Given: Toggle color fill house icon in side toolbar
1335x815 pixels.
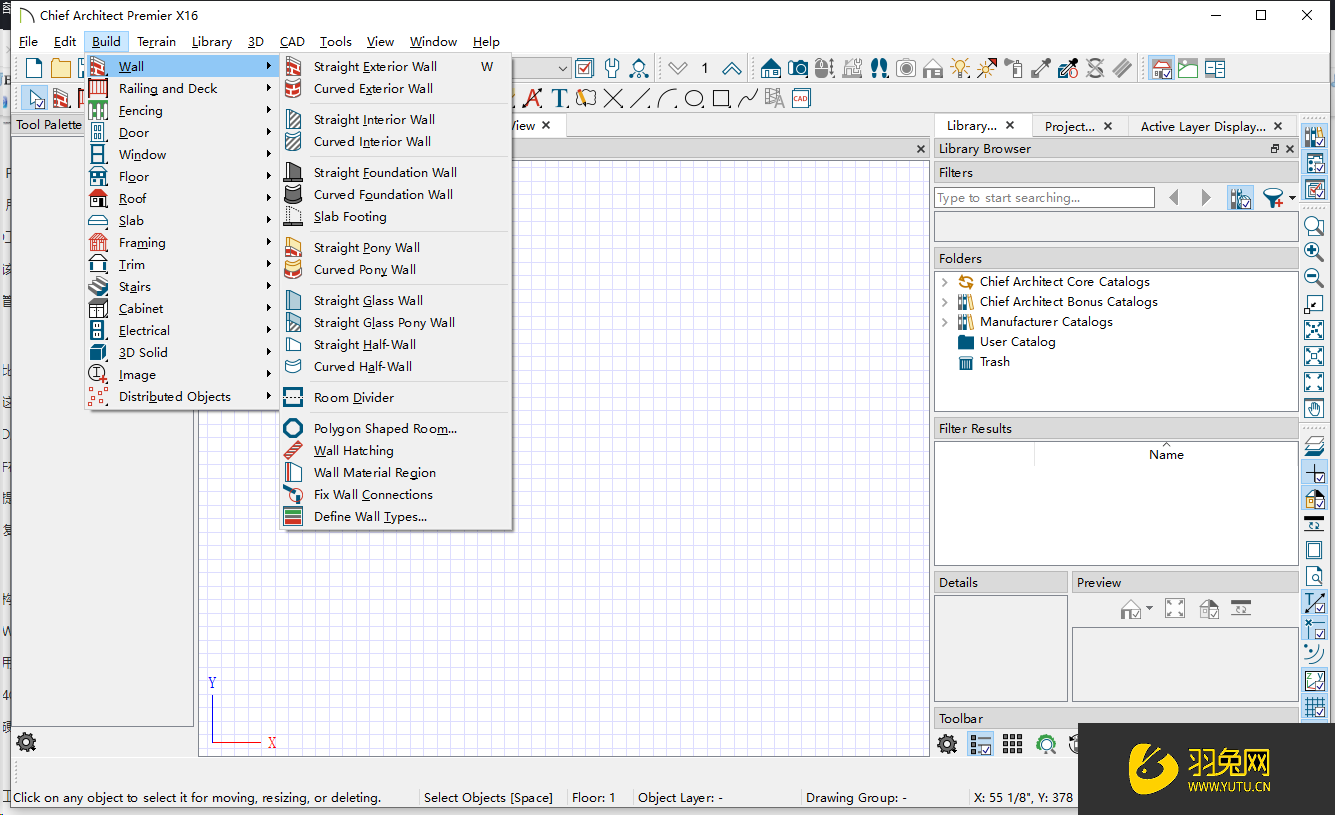Looking at the screenshot, I should point(1314,498).
